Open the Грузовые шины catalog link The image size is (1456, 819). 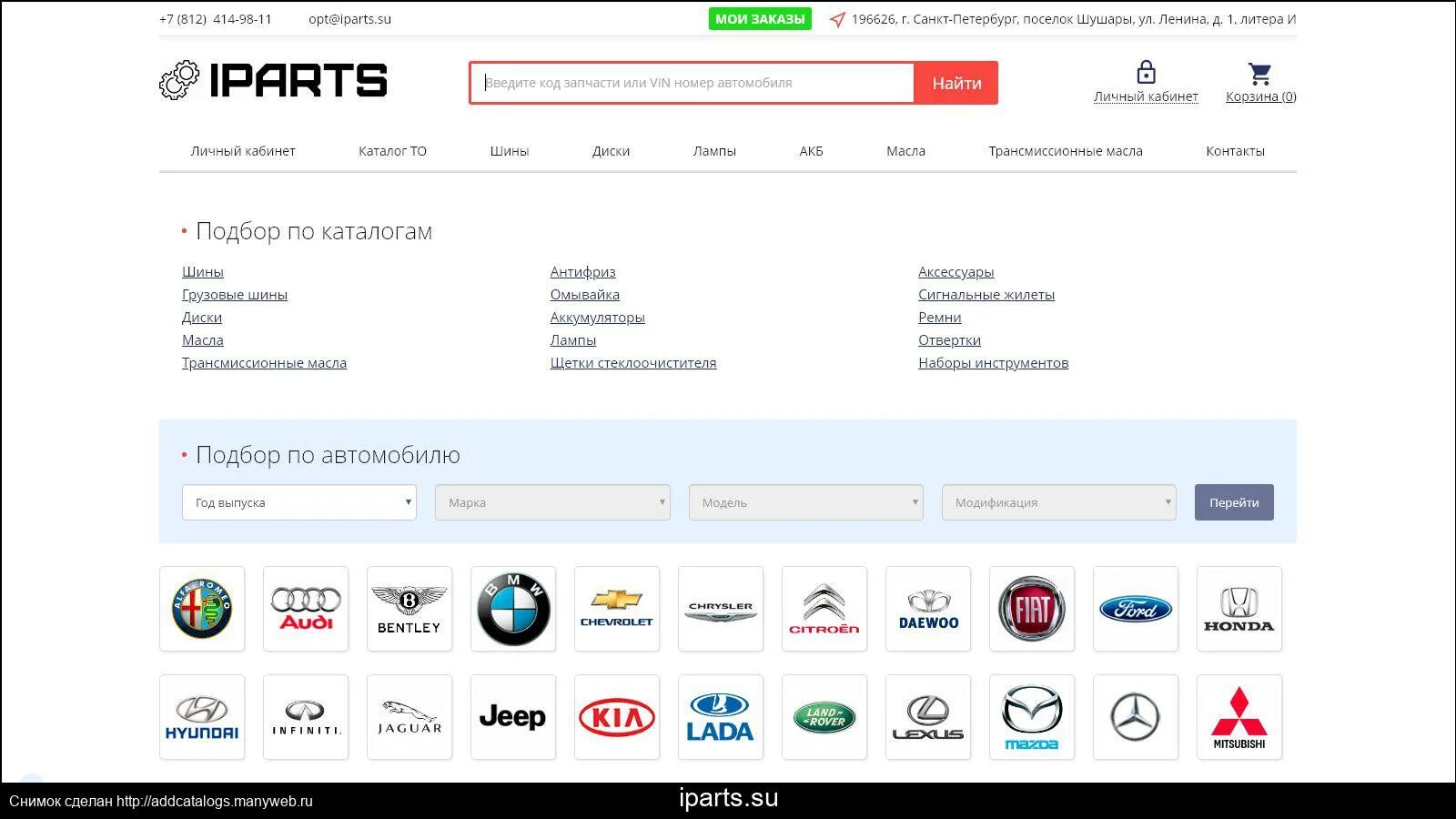pos(235,295)
